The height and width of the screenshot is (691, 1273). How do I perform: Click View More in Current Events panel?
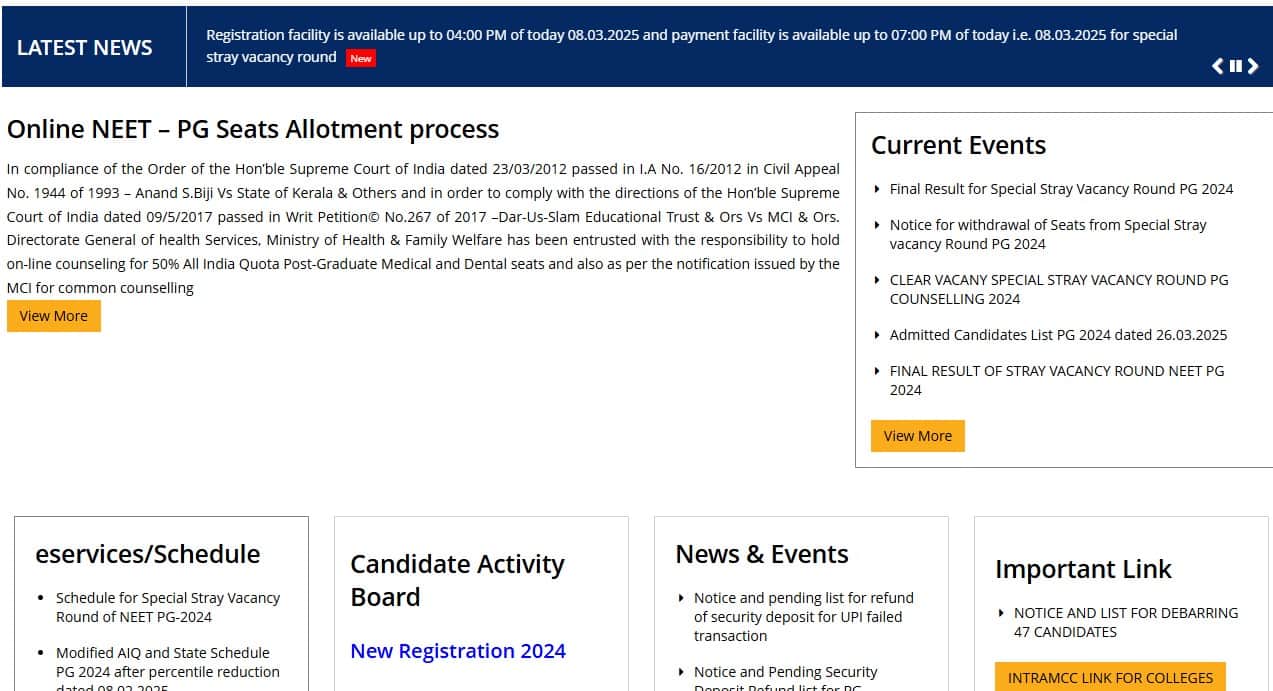(917, 436)
